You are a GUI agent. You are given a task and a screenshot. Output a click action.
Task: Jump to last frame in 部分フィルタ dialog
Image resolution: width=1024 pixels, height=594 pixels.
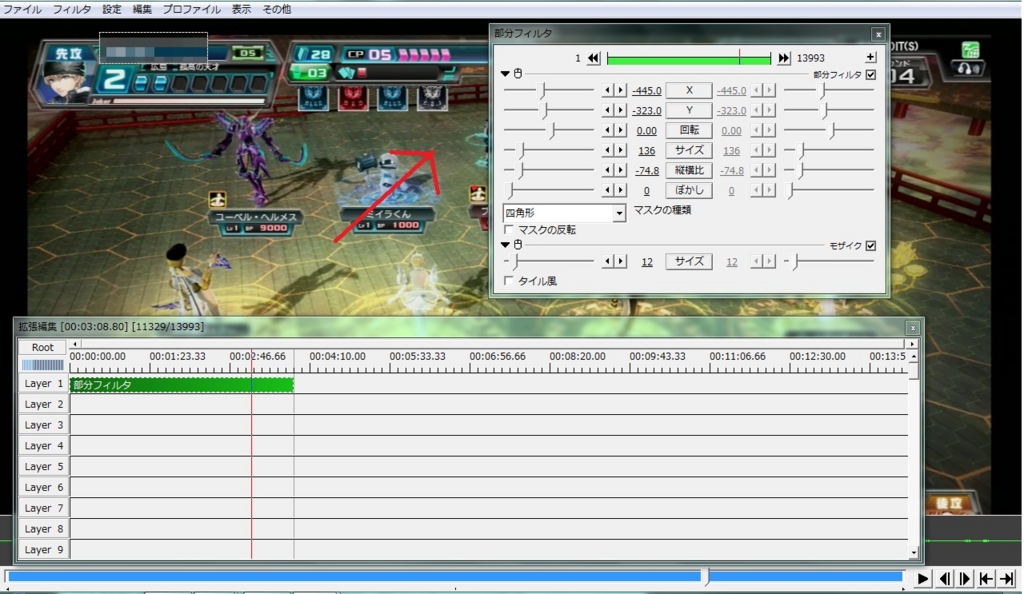point(784,58)
